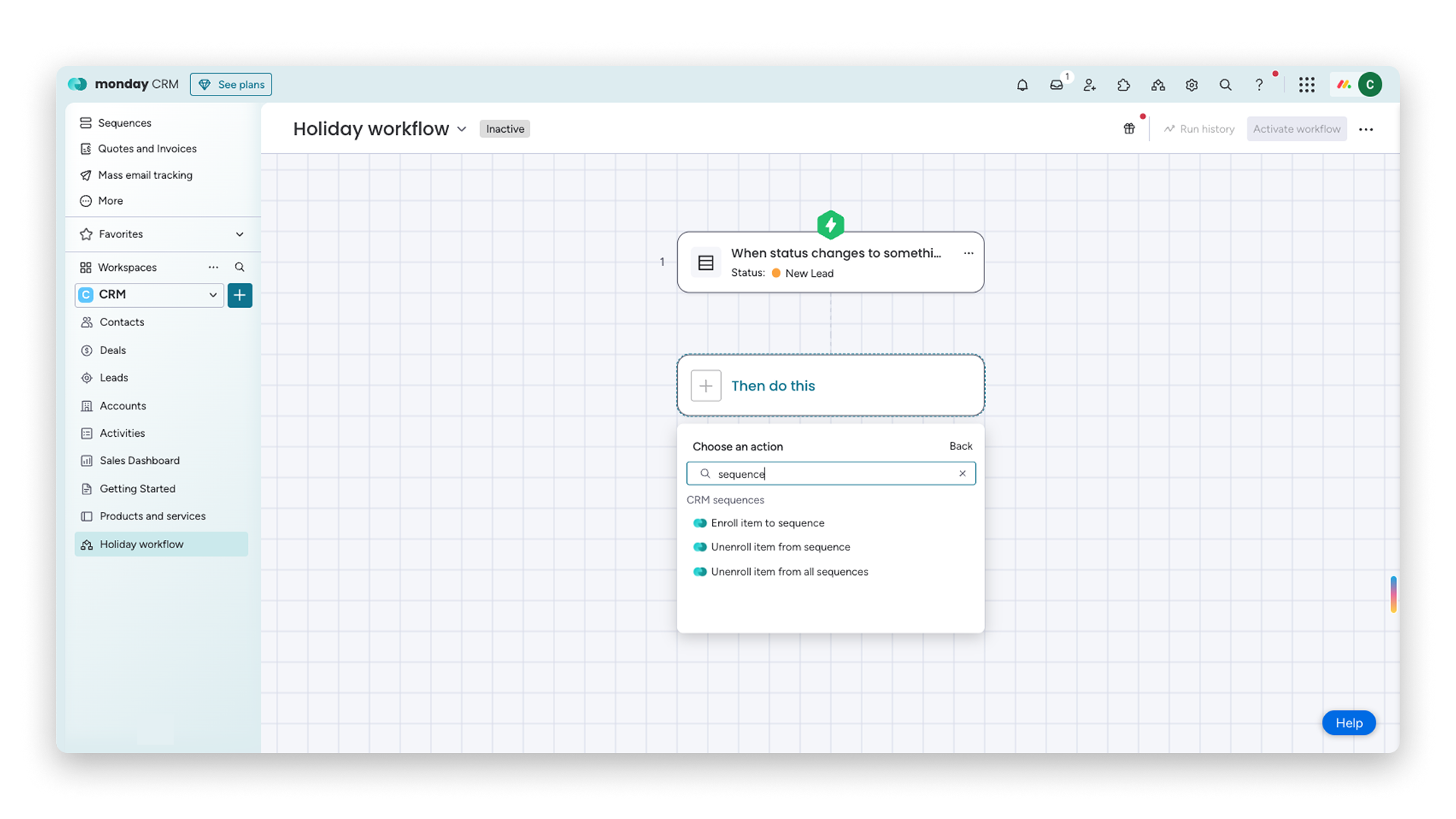
Task: Open the help question mark icon
Action: click(1259, 85)
